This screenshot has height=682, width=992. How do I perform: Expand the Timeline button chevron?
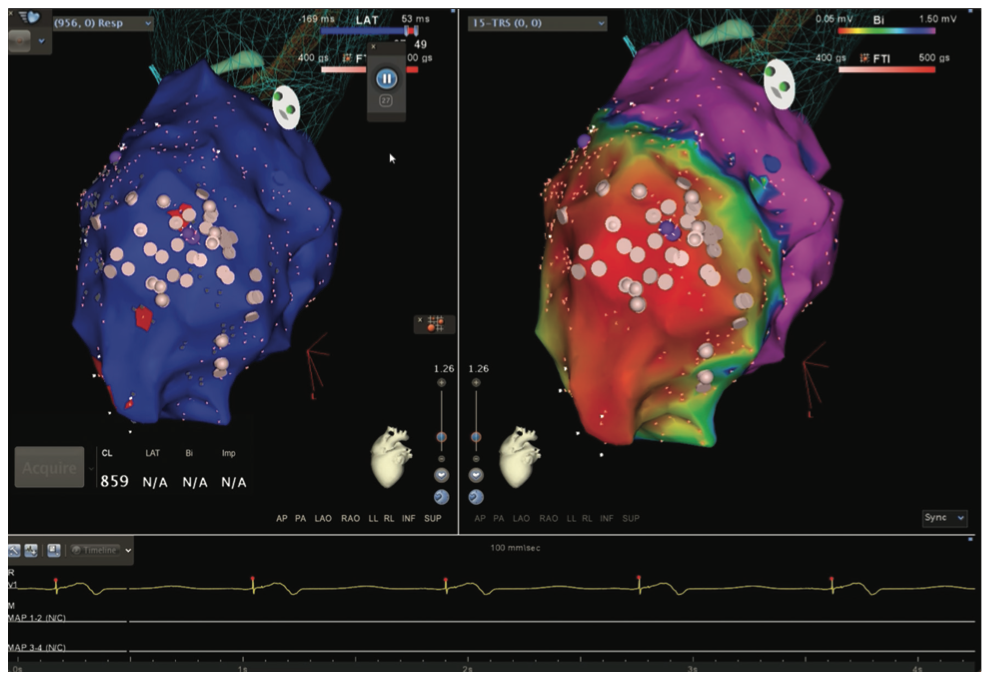(x=128, y=550)
